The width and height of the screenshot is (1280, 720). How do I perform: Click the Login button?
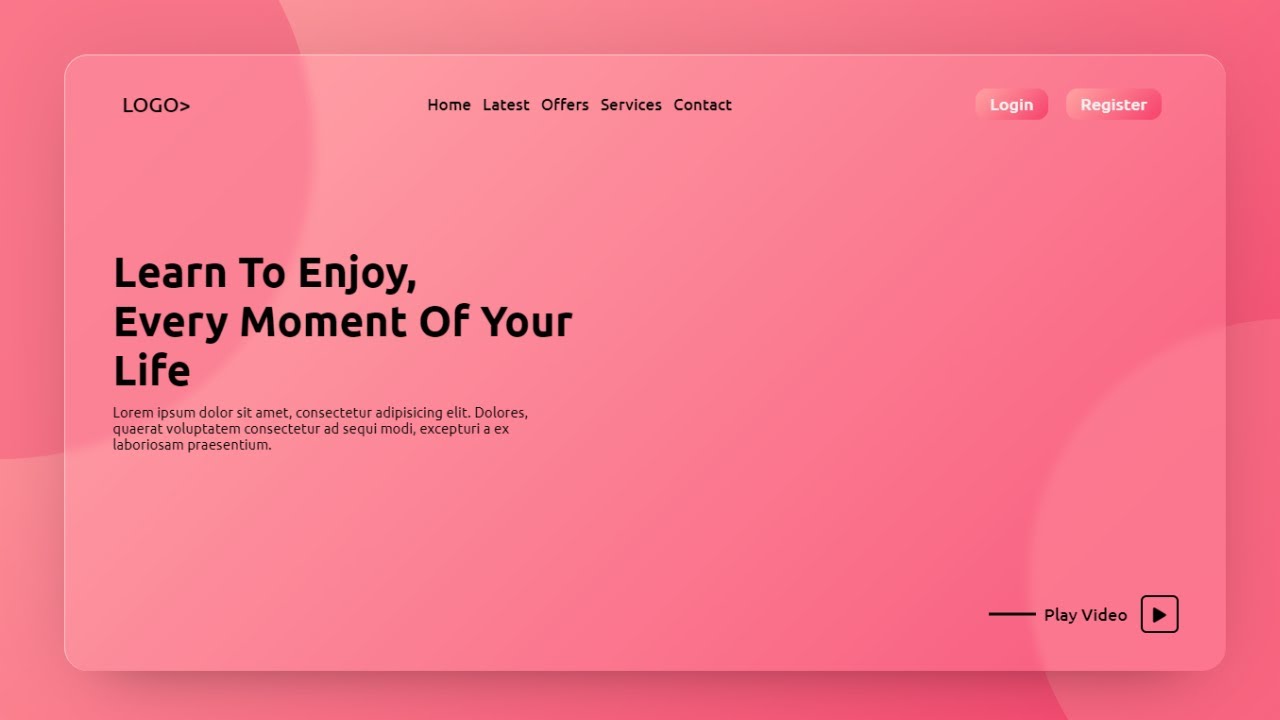click(1011, 104)
